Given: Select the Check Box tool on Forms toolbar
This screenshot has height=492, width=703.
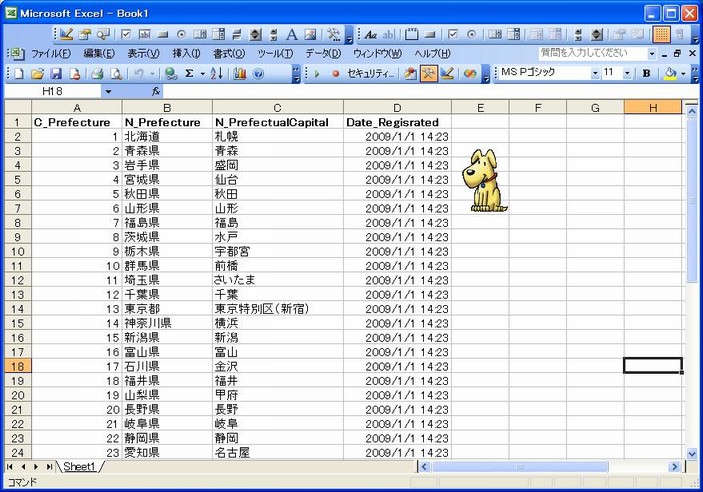Looking at the screenshot, I should [453, 35].
